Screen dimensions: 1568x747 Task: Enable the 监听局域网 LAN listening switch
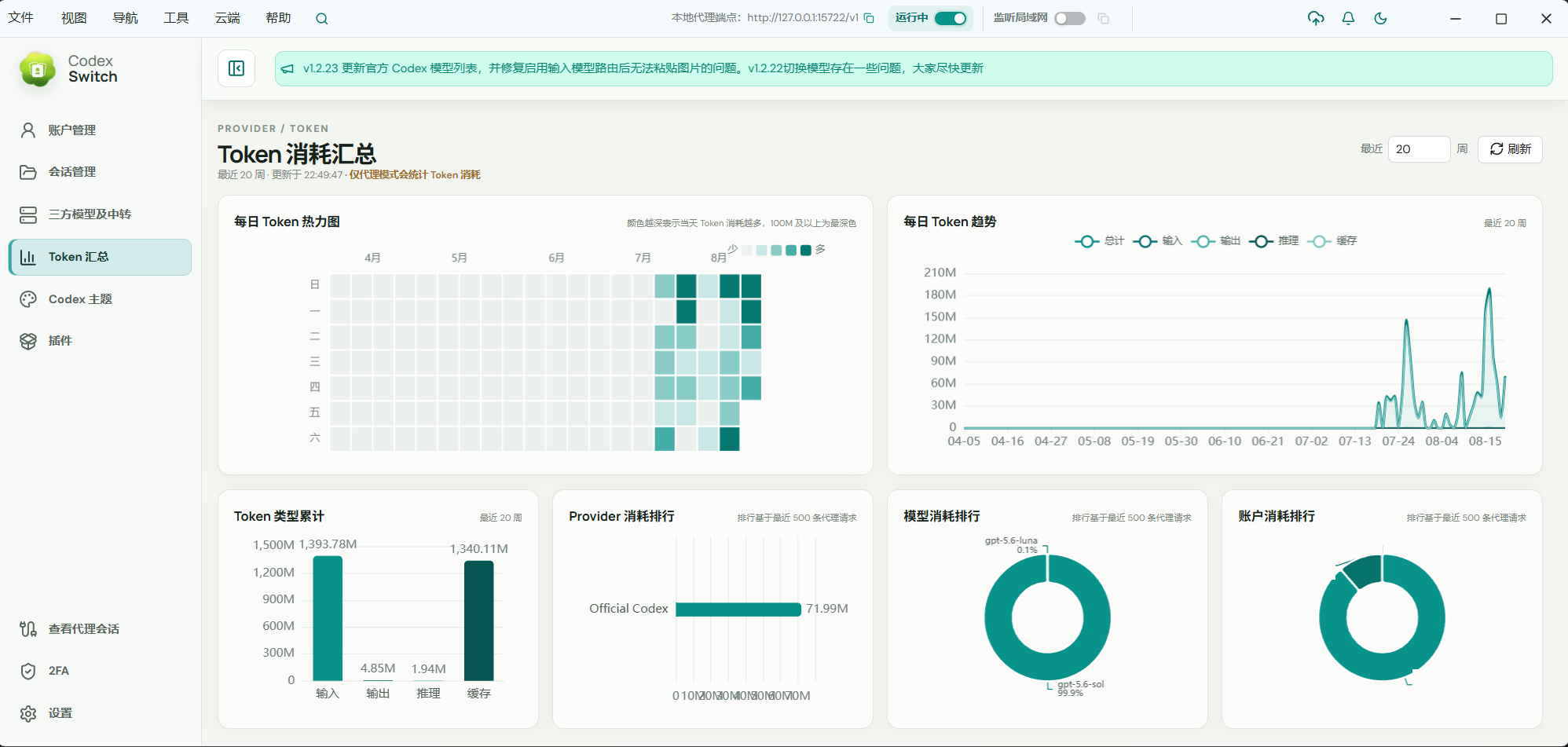1069,18
